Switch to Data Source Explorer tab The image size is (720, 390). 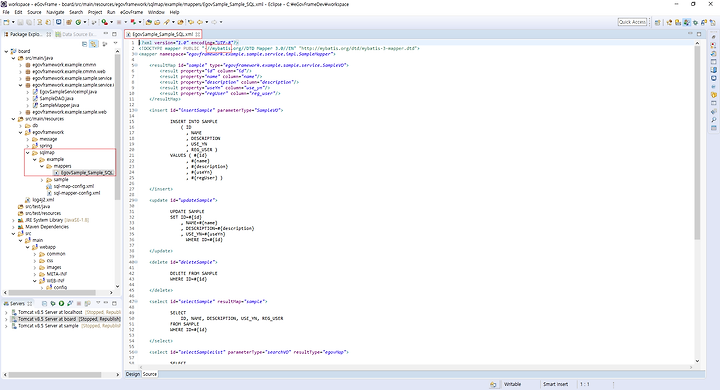click(76, 34)
